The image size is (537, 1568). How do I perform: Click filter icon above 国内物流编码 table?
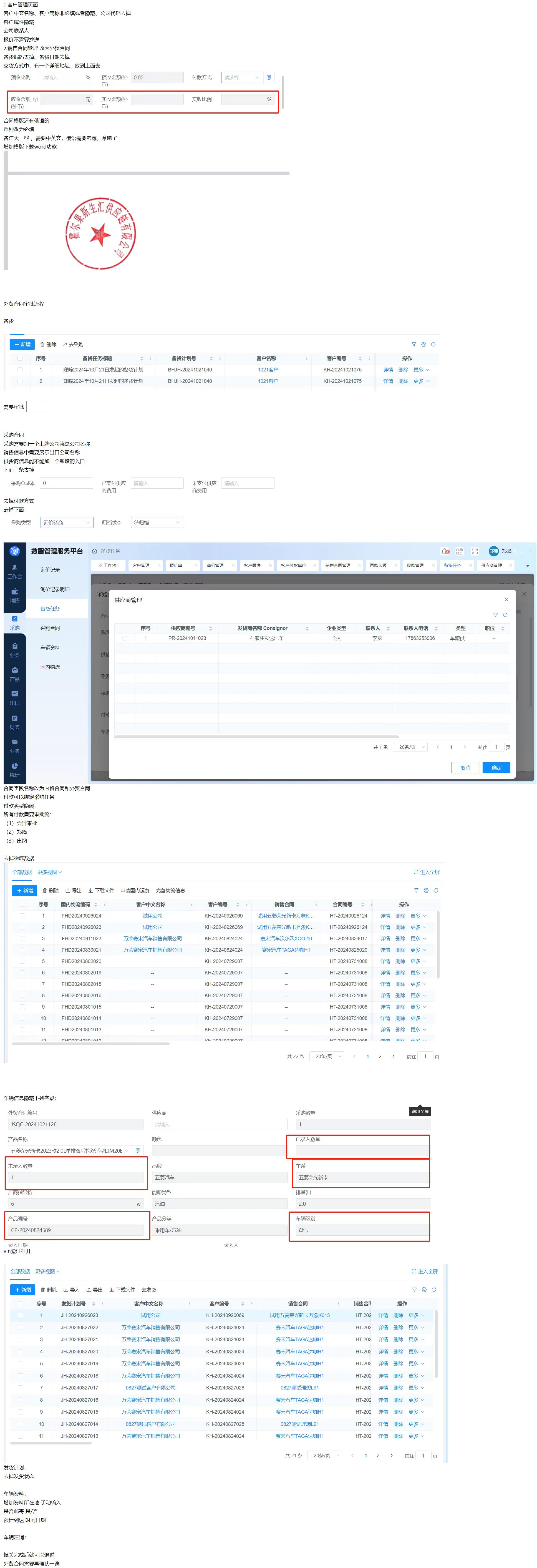416,891
